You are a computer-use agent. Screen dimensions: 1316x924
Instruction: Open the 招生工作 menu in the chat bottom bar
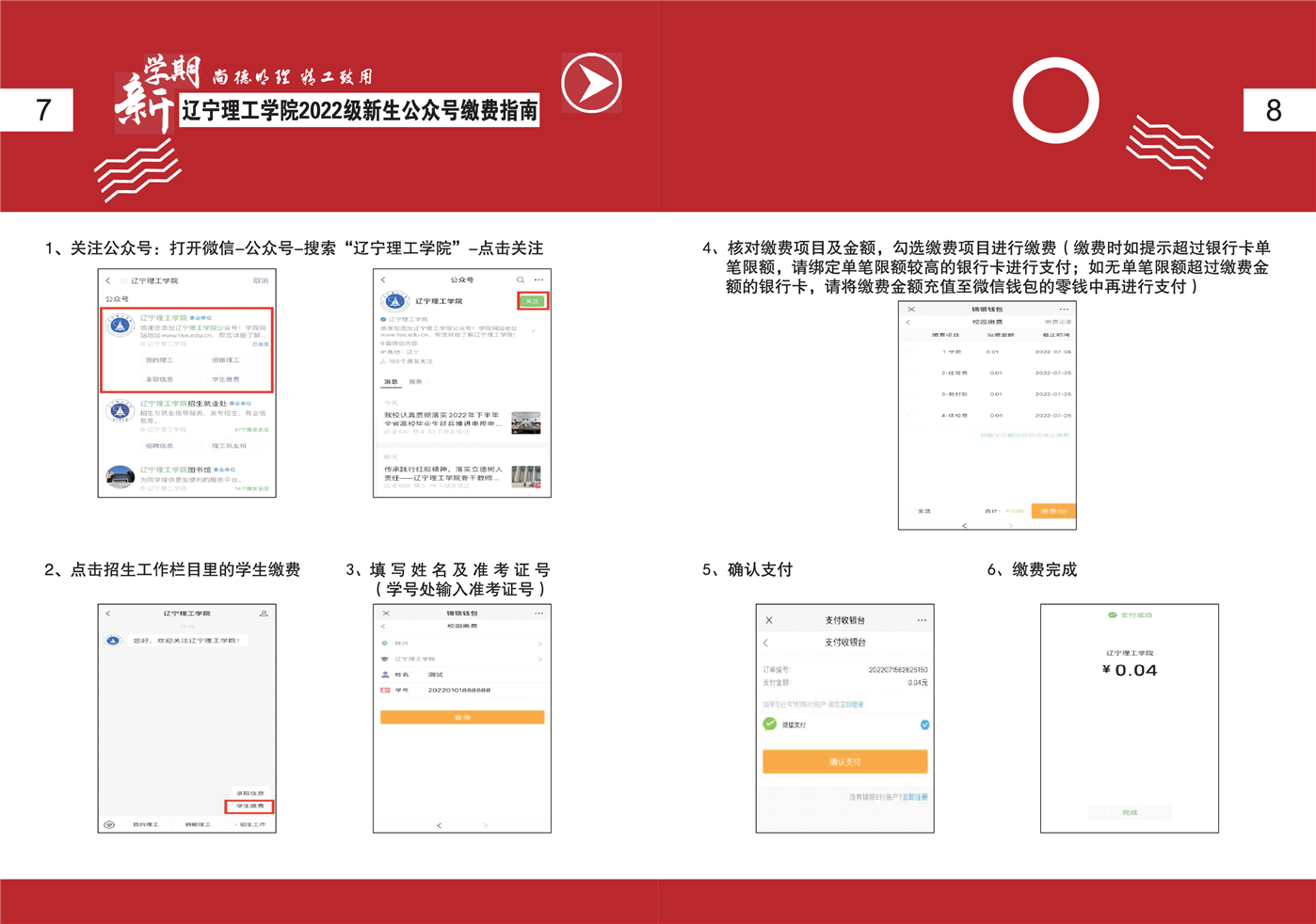pos(252,824)
